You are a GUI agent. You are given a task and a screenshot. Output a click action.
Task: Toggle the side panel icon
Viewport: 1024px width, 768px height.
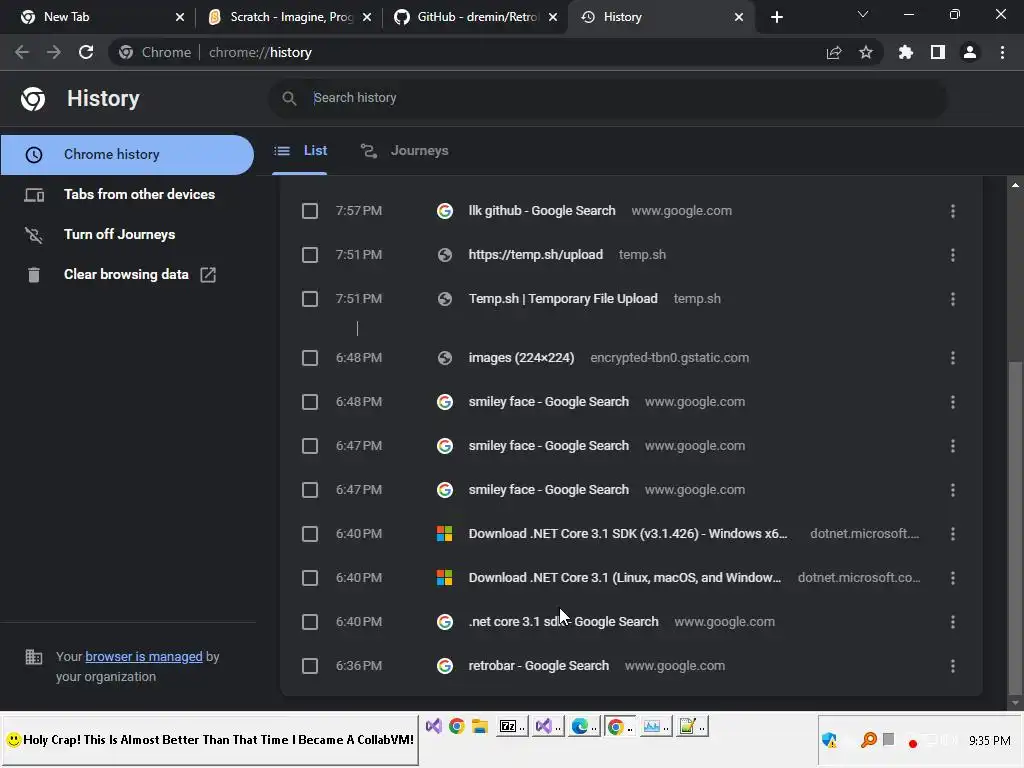pyautogui.click(x=938, y=52)
